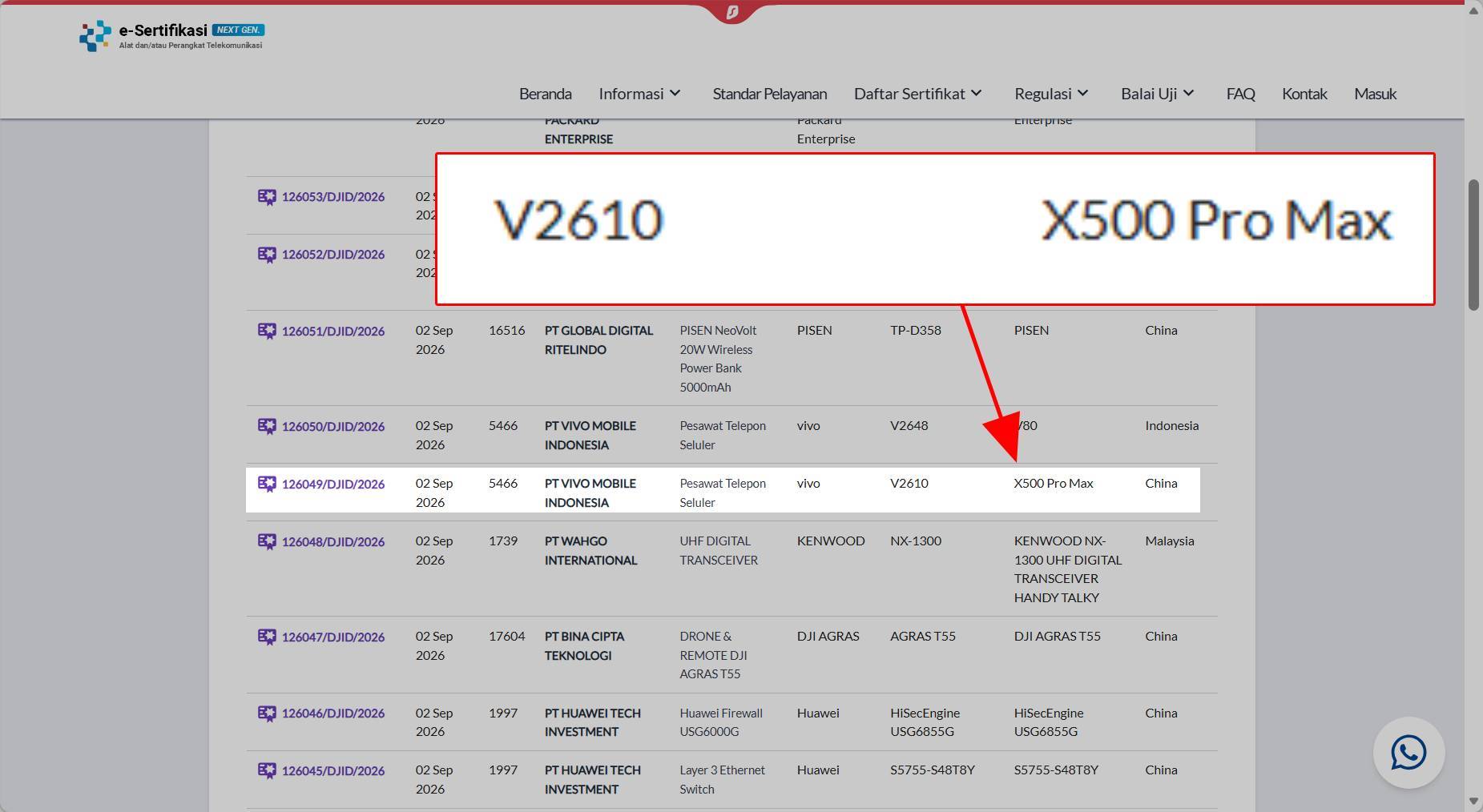Click PT WAHGO INTERNATIONAL company name

pos(590,551)
